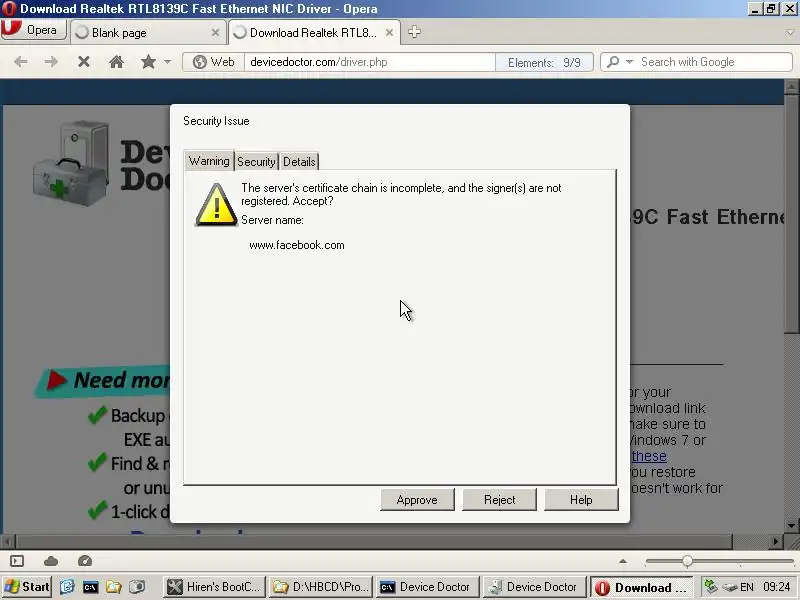Toggle Opera panels icon in status bar
This screenshot has height=600, width=800.
pos(17,561)
